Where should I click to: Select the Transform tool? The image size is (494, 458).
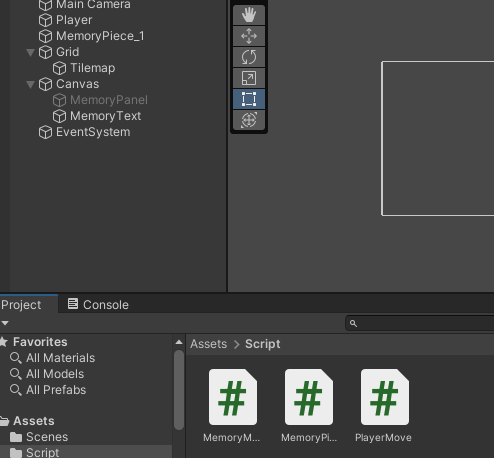(x=249, y=120)
